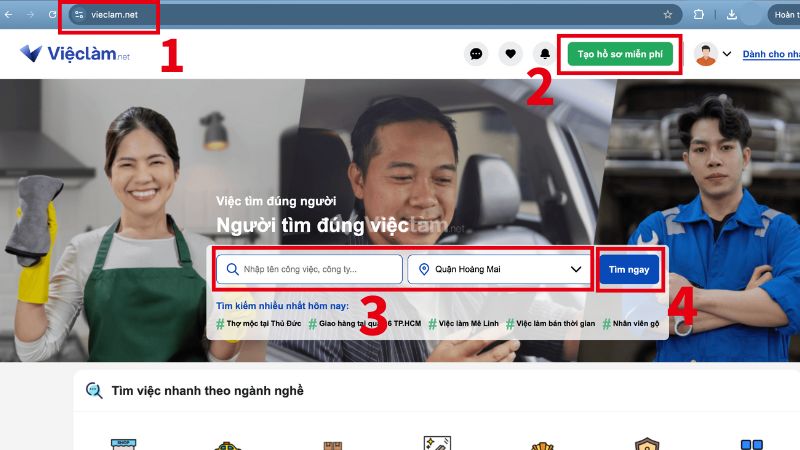Viewport: 800px width, 450px height.
Task: Open the notifications bell icon
Action: [x=545, y=54]
